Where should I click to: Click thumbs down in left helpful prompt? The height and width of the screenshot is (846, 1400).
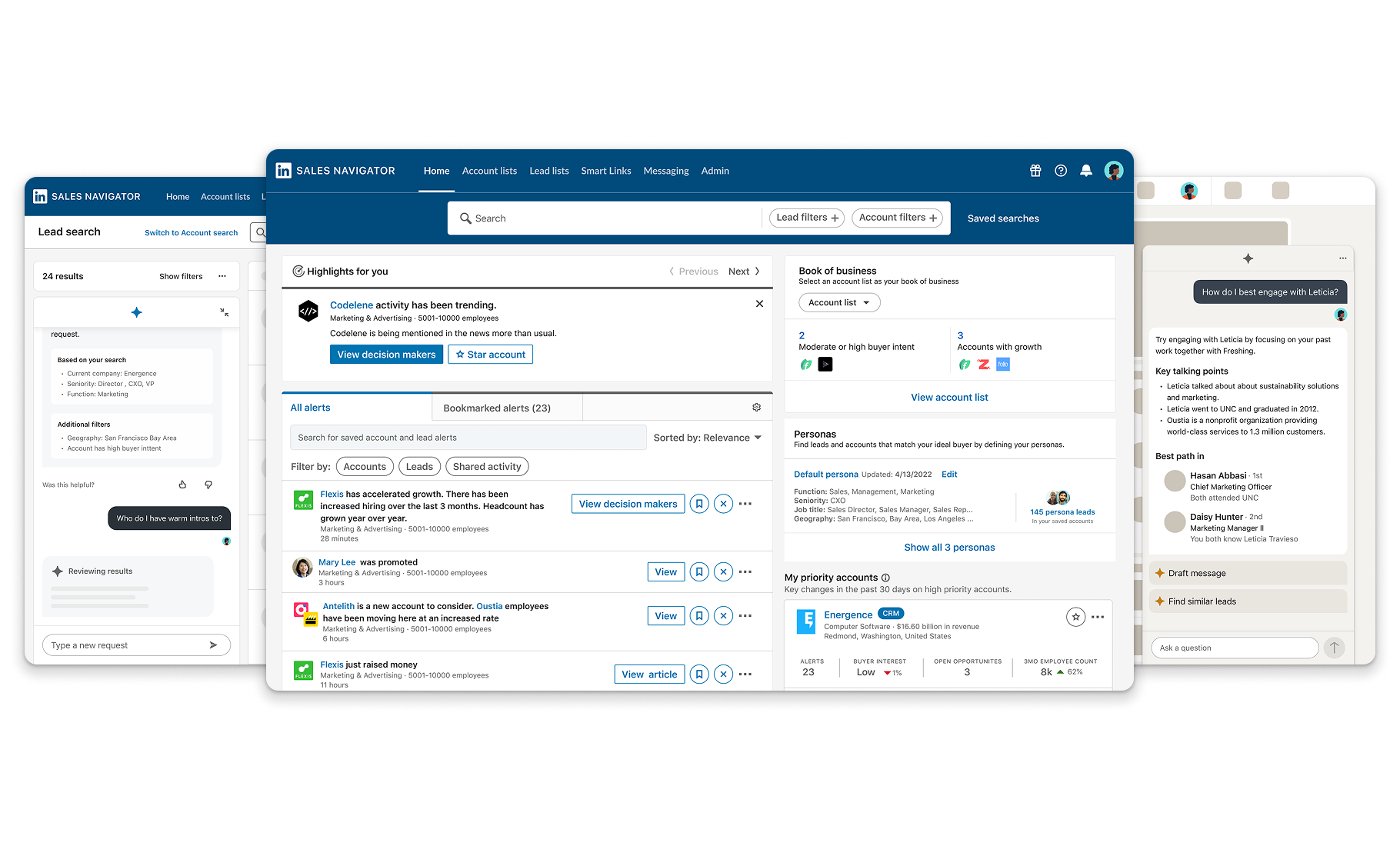208,485
